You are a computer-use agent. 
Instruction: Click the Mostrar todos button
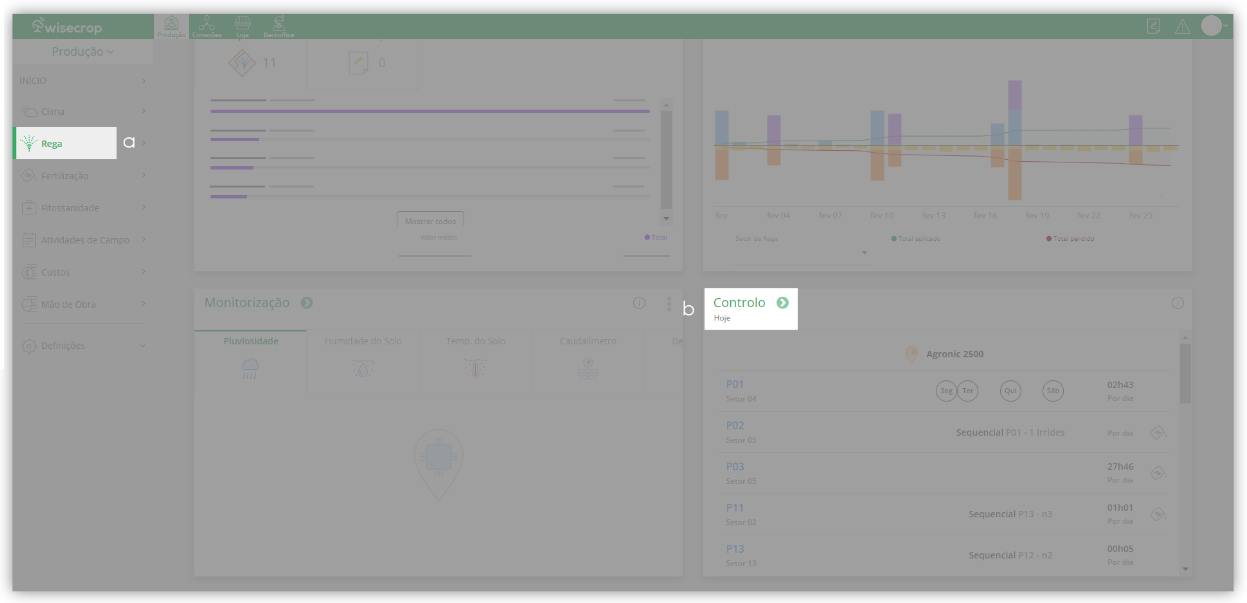click(x=430, y=220)
